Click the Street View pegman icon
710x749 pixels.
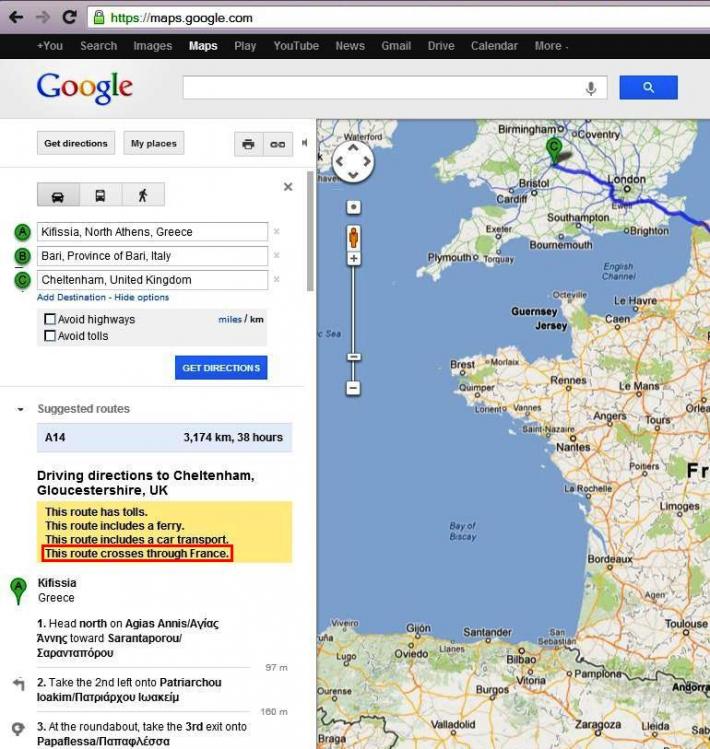(354, 237)
